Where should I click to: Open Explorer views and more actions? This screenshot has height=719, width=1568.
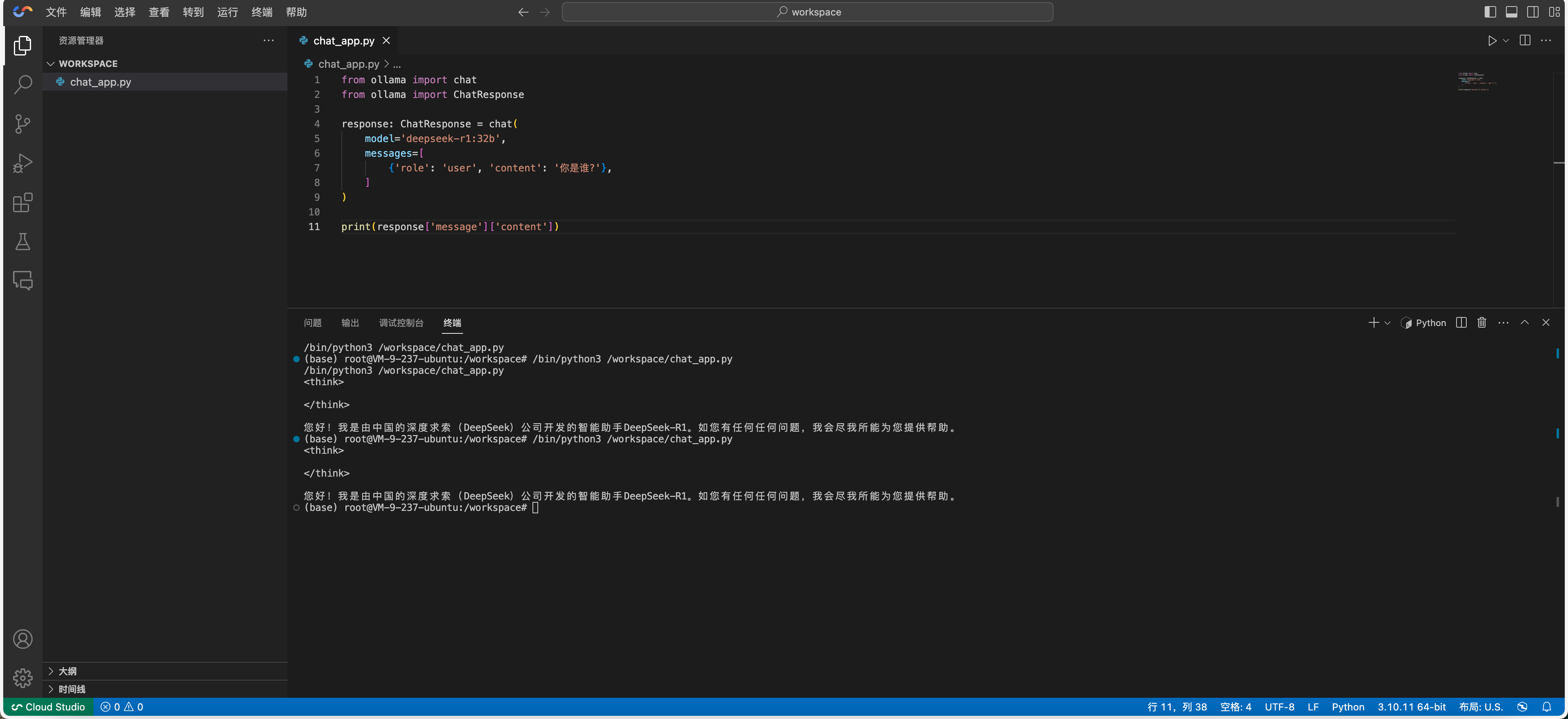click(x=268, y=40)
